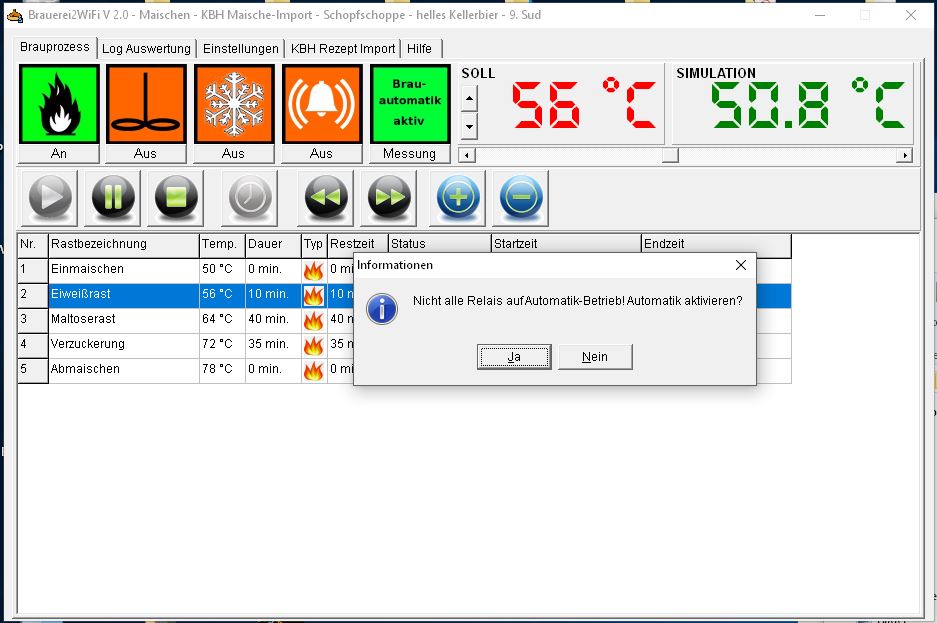The width and height of the screenshot is (937, 623).
Task: Open the Log Auswertung tab
Action: pyautogui.click(x=146, y=49)
